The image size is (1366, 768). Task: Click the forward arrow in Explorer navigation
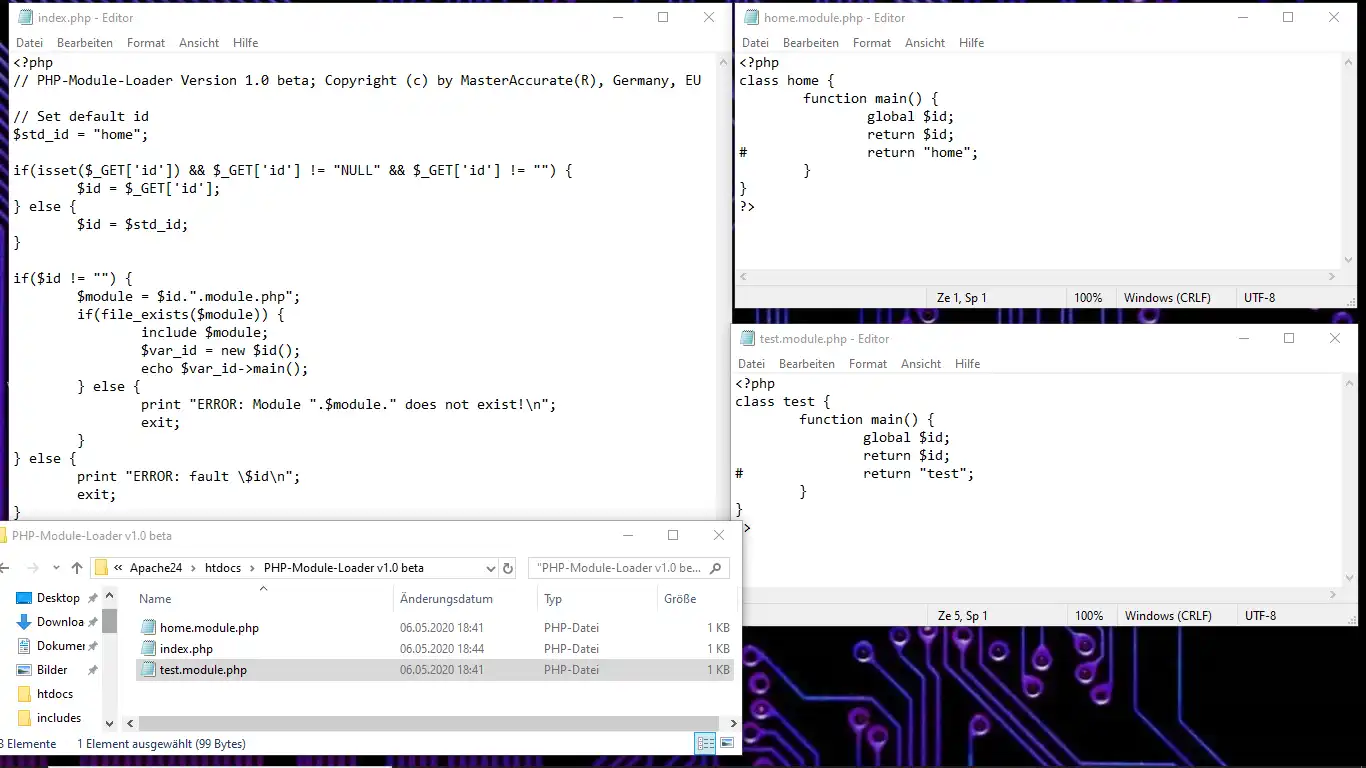click(x=32, y=568)
